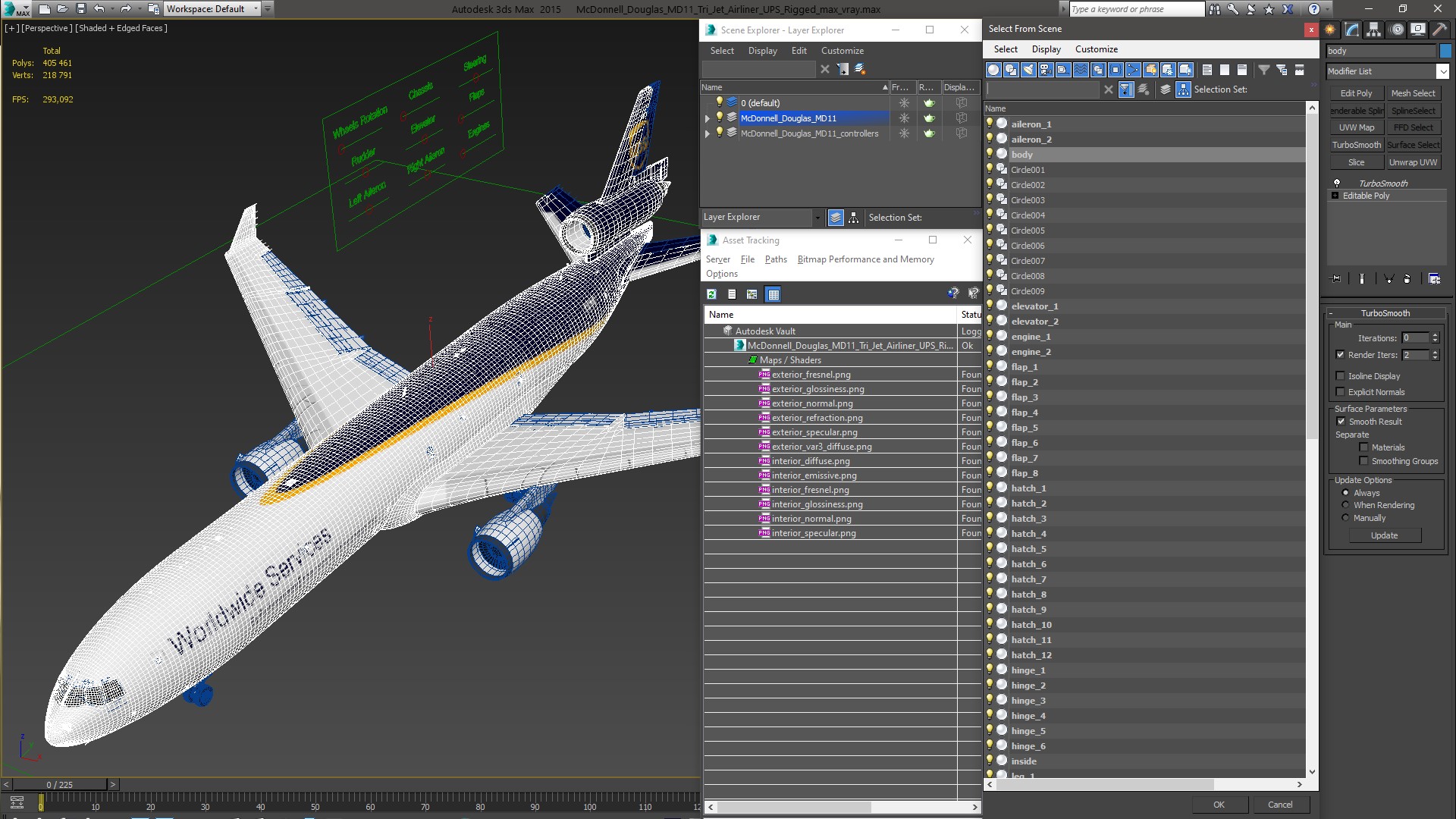Open the Modifier List dropdown
Image resolution: width=1456 pixels, height=819 pixels.
point(1442,71)
